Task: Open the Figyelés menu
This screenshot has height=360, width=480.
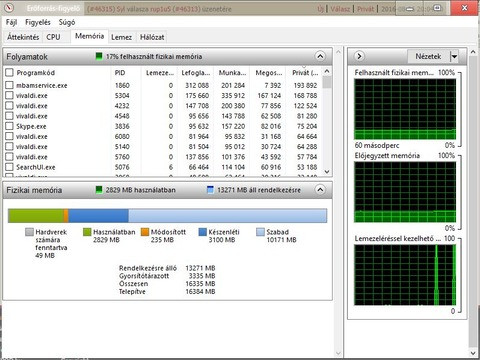Action: [38, 22]
